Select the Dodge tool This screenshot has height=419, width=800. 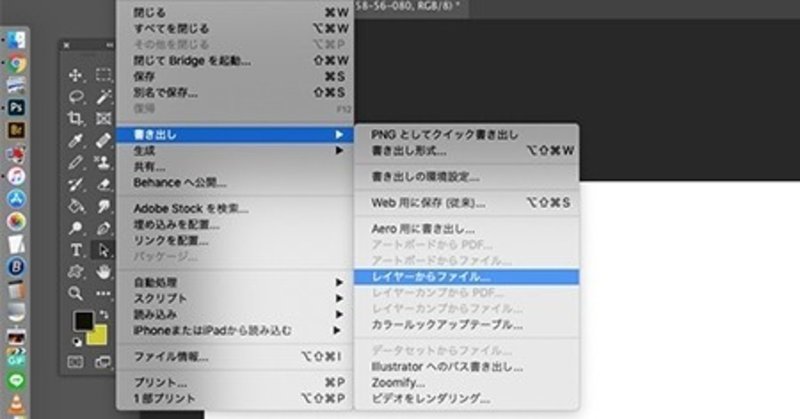[76, 228]
